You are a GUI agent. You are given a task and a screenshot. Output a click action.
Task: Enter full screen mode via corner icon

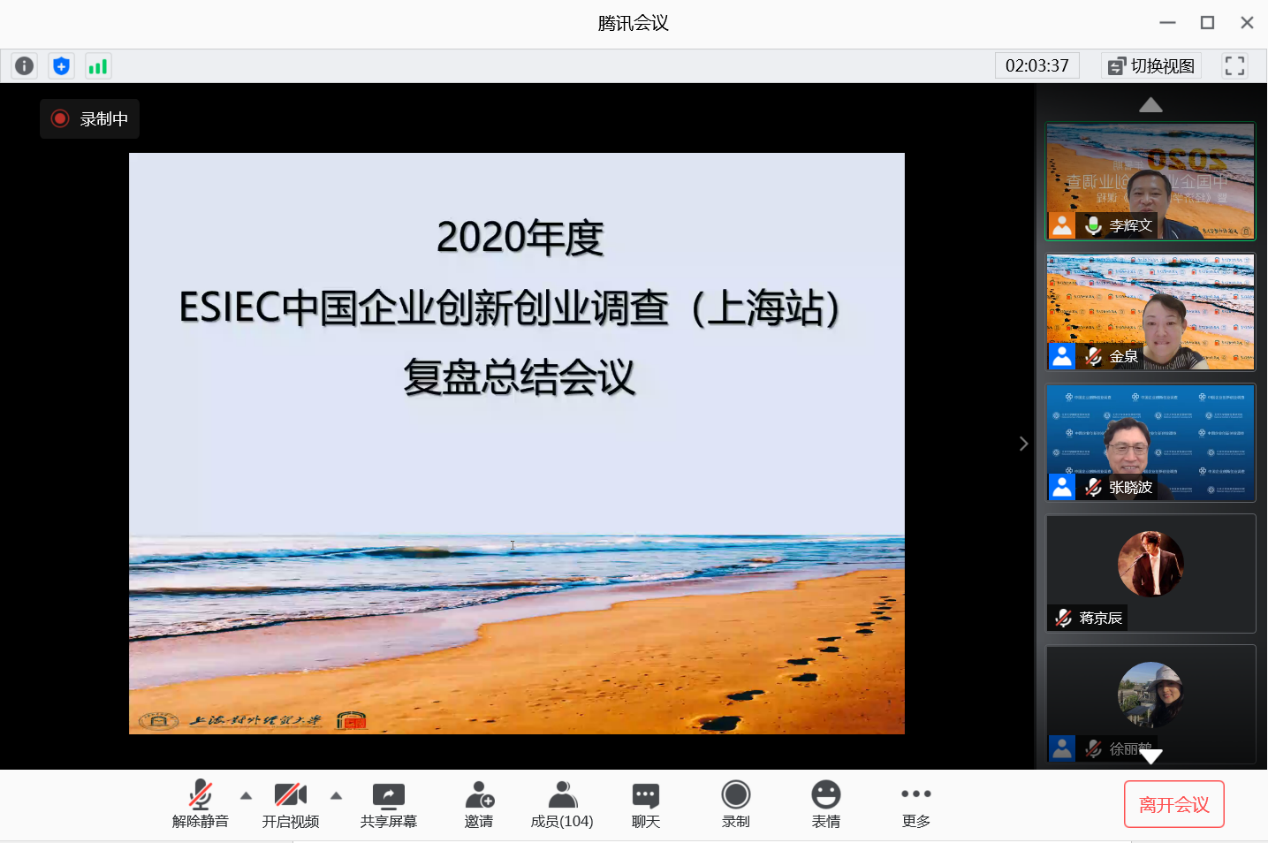point(1234,66)
